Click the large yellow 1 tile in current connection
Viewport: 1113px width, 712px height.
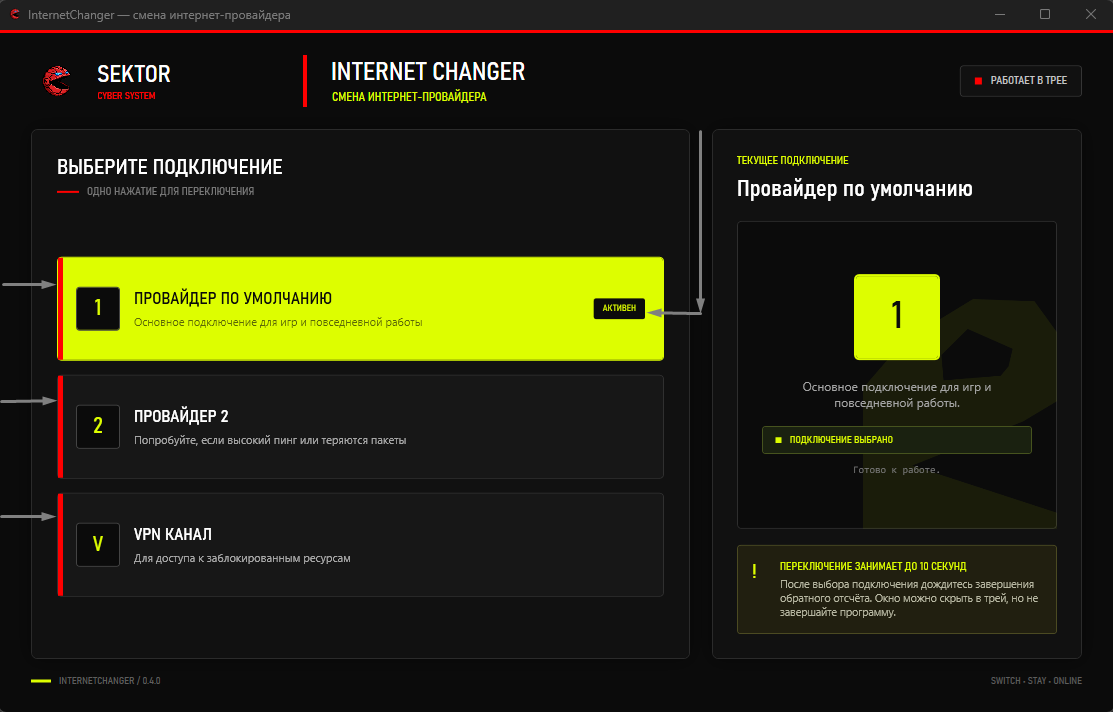pyautogui.click(x=897, y=317)
